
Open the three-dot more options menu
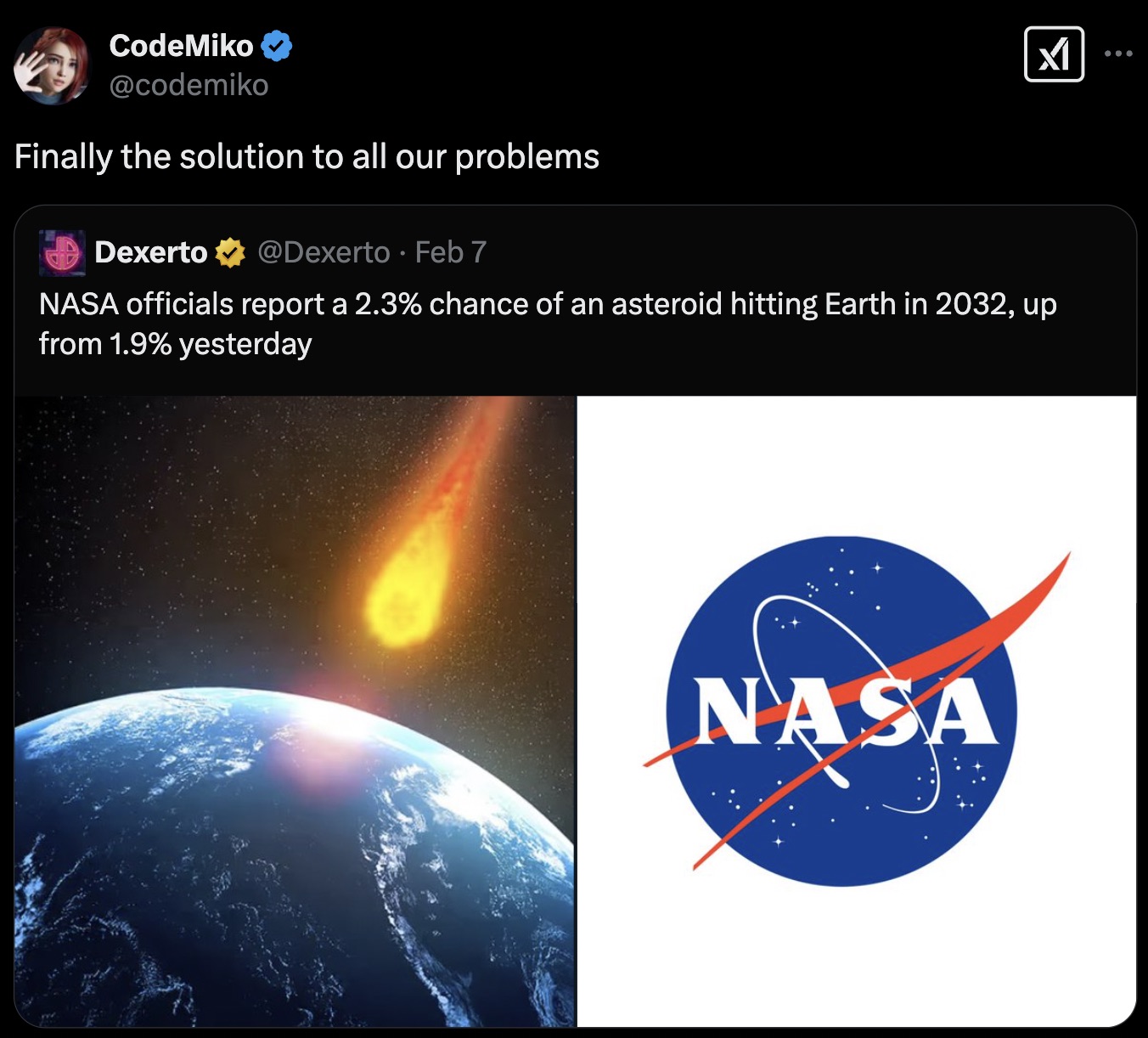[x=1117, y=53]
